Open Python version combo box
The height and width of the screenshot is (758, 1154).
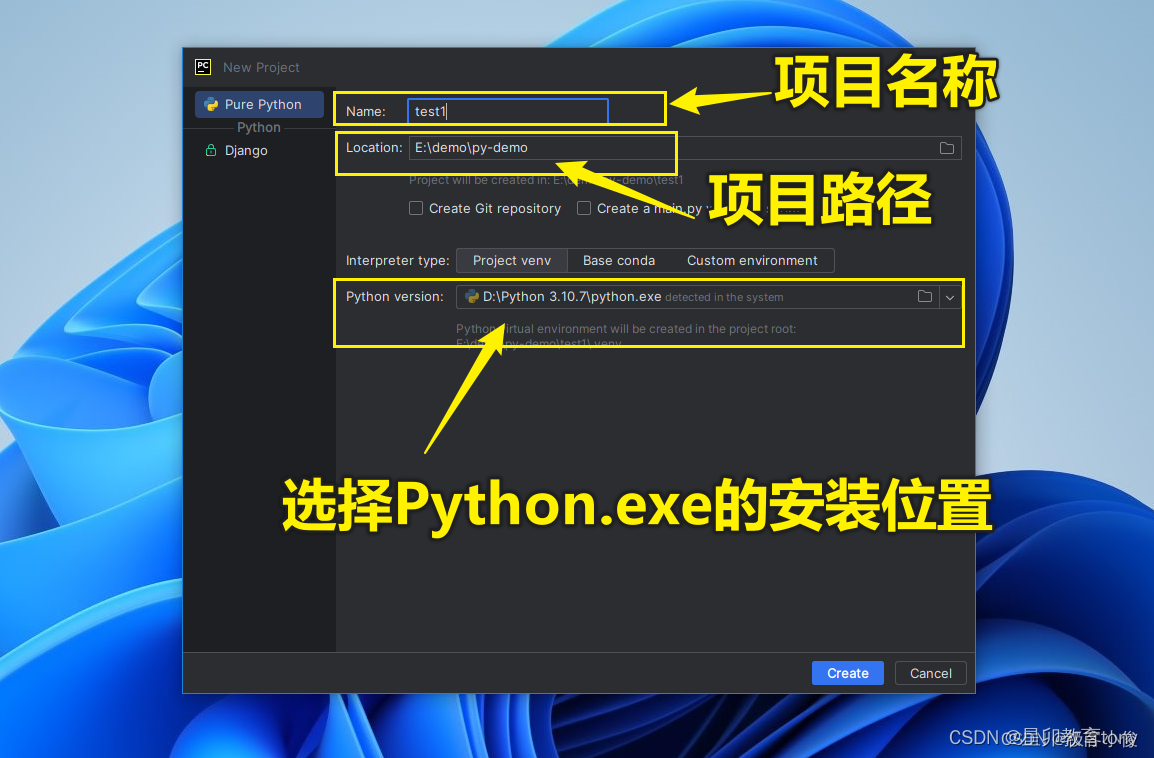709,297
